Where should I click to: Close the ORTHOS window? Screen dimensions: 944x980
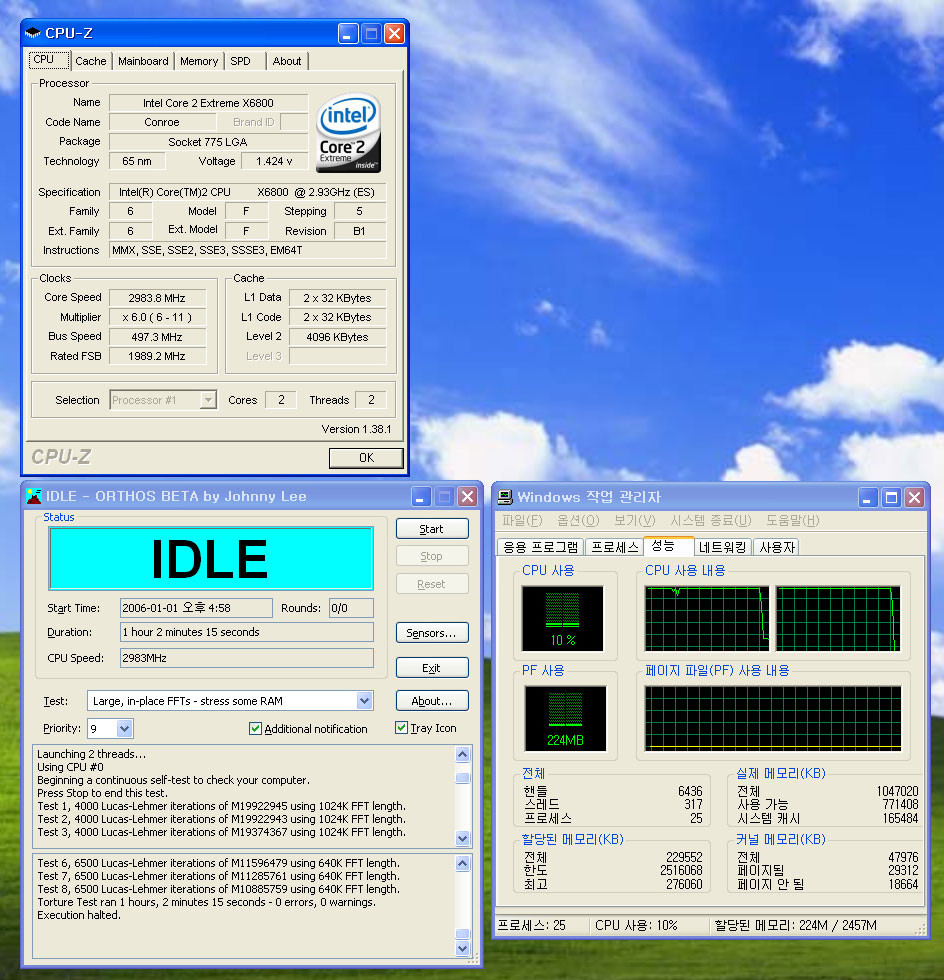pos(468,497)
